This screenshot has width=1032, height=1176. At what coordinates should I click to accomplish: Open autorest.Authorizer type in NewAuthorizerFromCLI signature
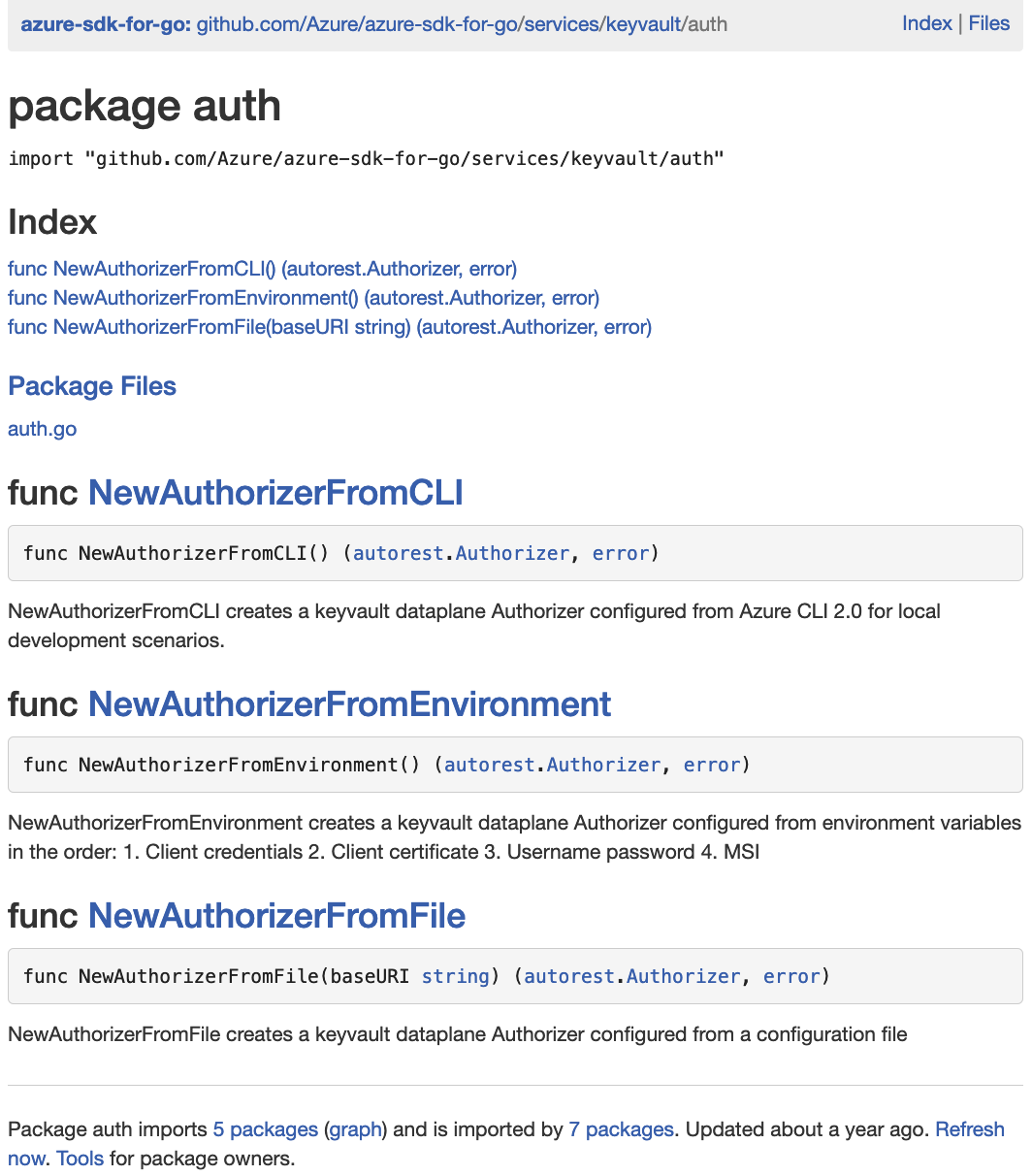(461, 553)
